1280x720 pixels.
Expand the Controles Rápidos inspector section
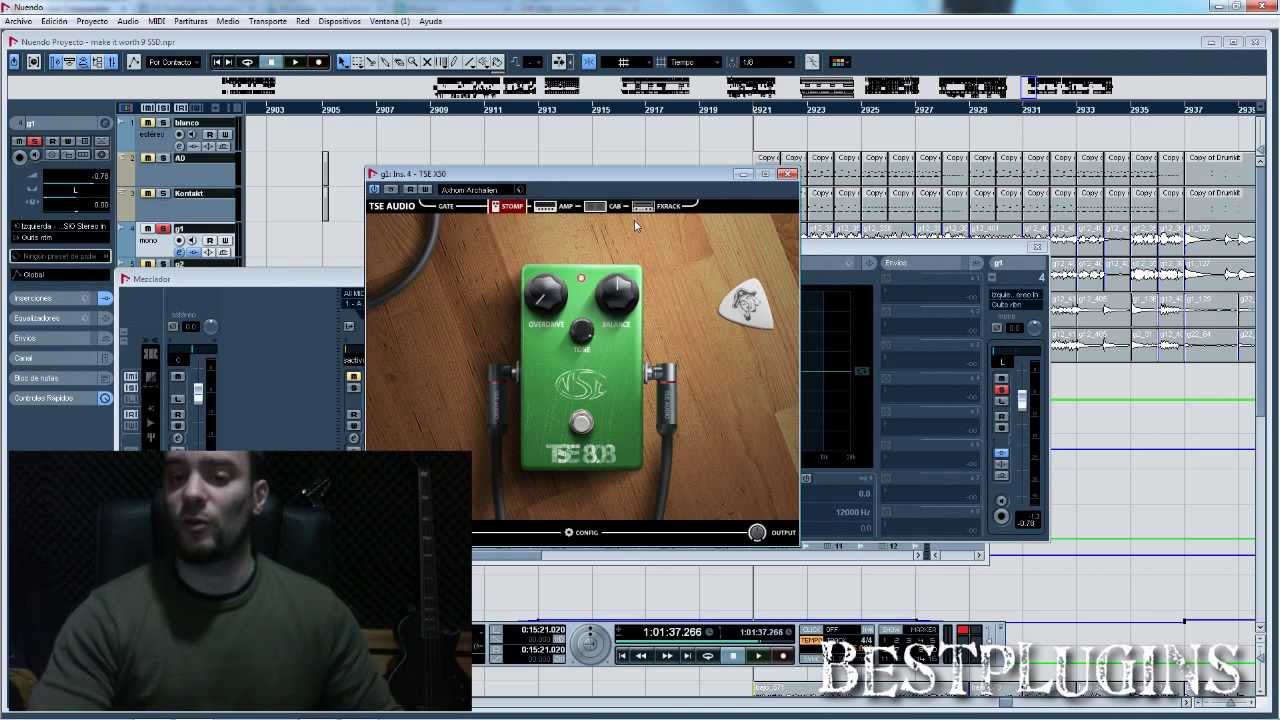click(61, 398)
